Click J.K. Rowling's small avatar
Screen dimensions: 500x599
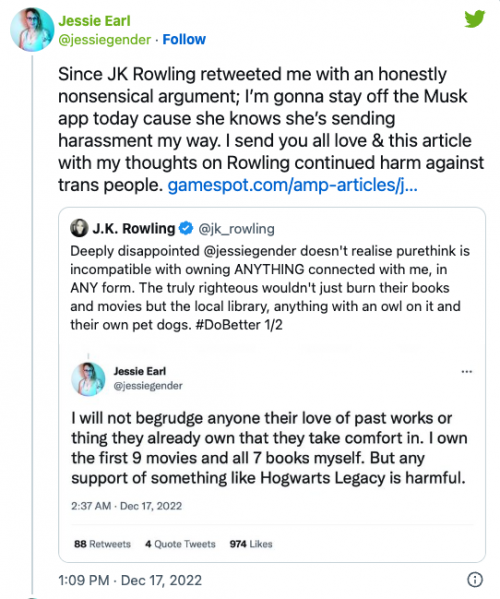point(79,228)
